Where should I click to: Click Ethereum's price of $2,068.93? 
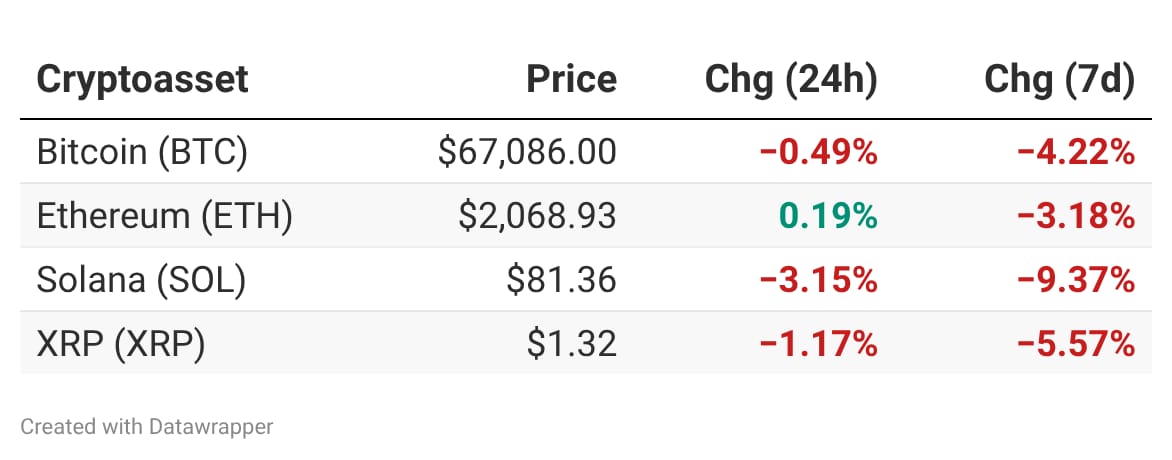click(x=538, y=216)
